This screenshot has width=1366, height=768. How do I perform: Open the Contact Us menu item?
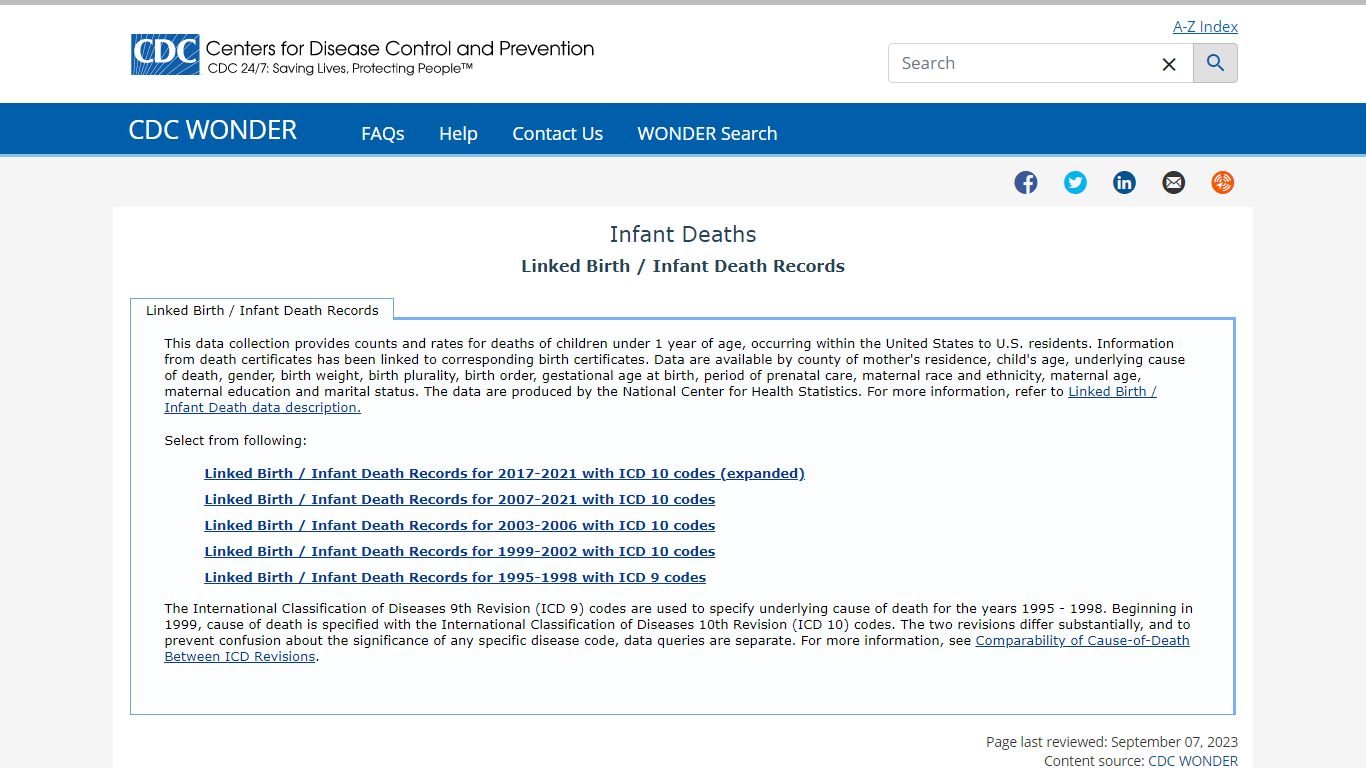pos(557,133)
